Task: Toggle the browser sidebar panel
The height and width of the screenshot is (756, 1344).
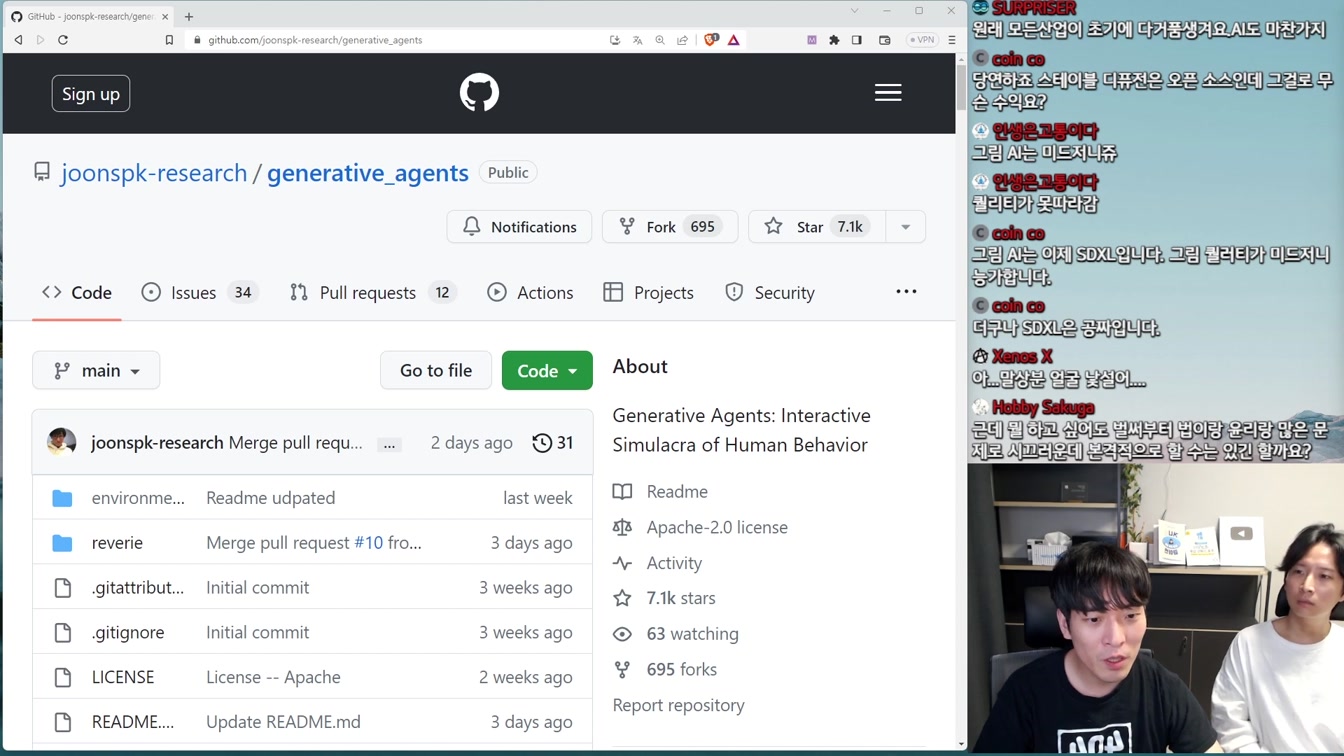Action: coord(857,40)
